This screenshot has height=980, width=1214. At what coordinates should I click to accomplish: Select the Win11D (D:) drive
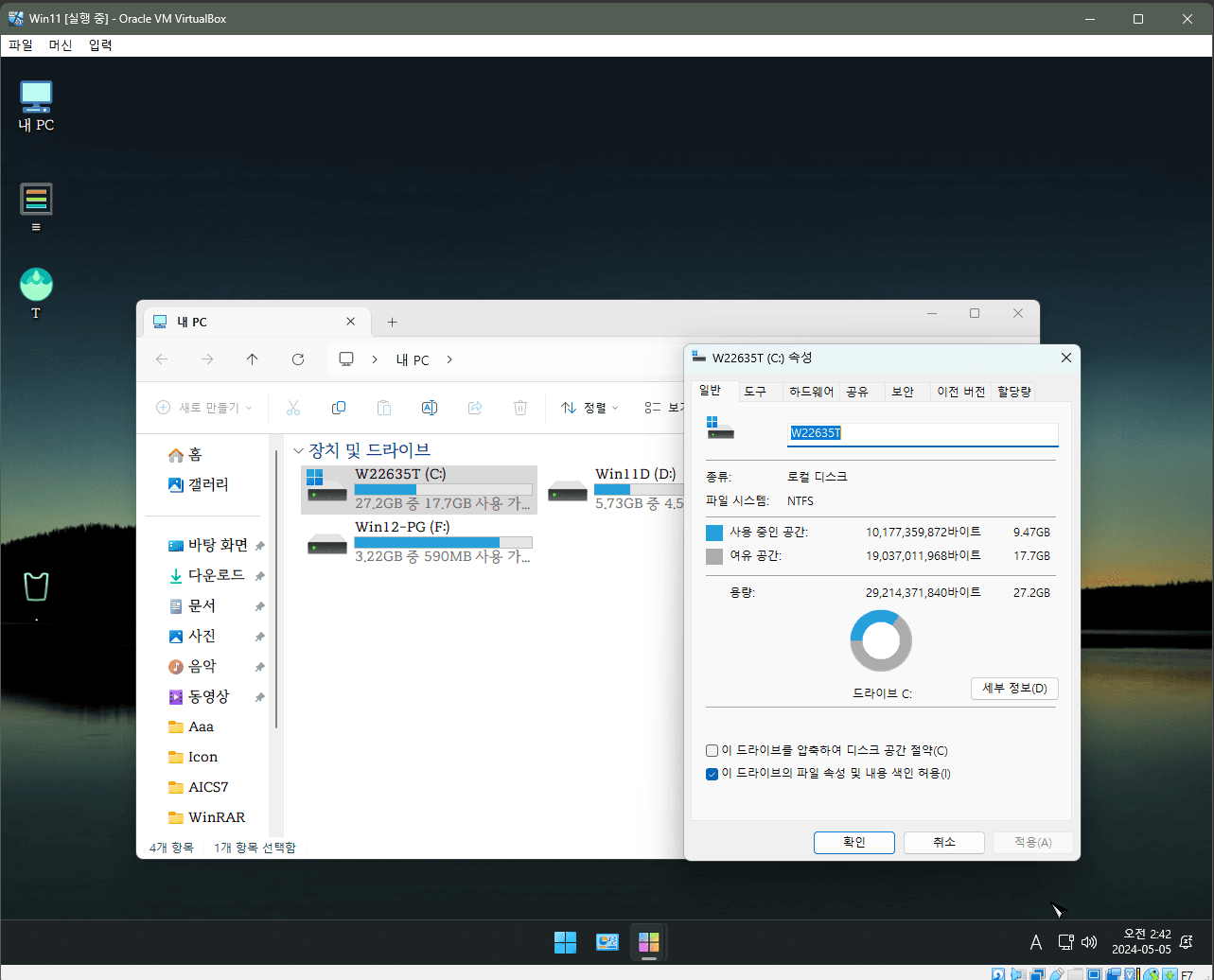[x=614, y=489]
